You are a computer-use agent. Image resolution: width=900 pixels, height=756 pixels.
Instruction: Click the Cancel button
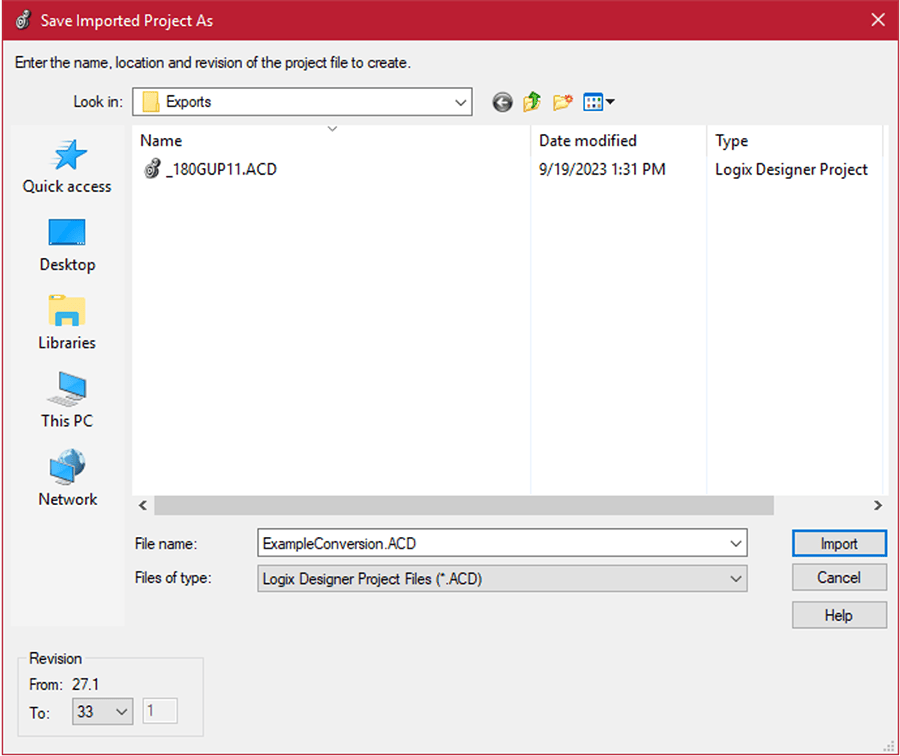tap(839, 577)
